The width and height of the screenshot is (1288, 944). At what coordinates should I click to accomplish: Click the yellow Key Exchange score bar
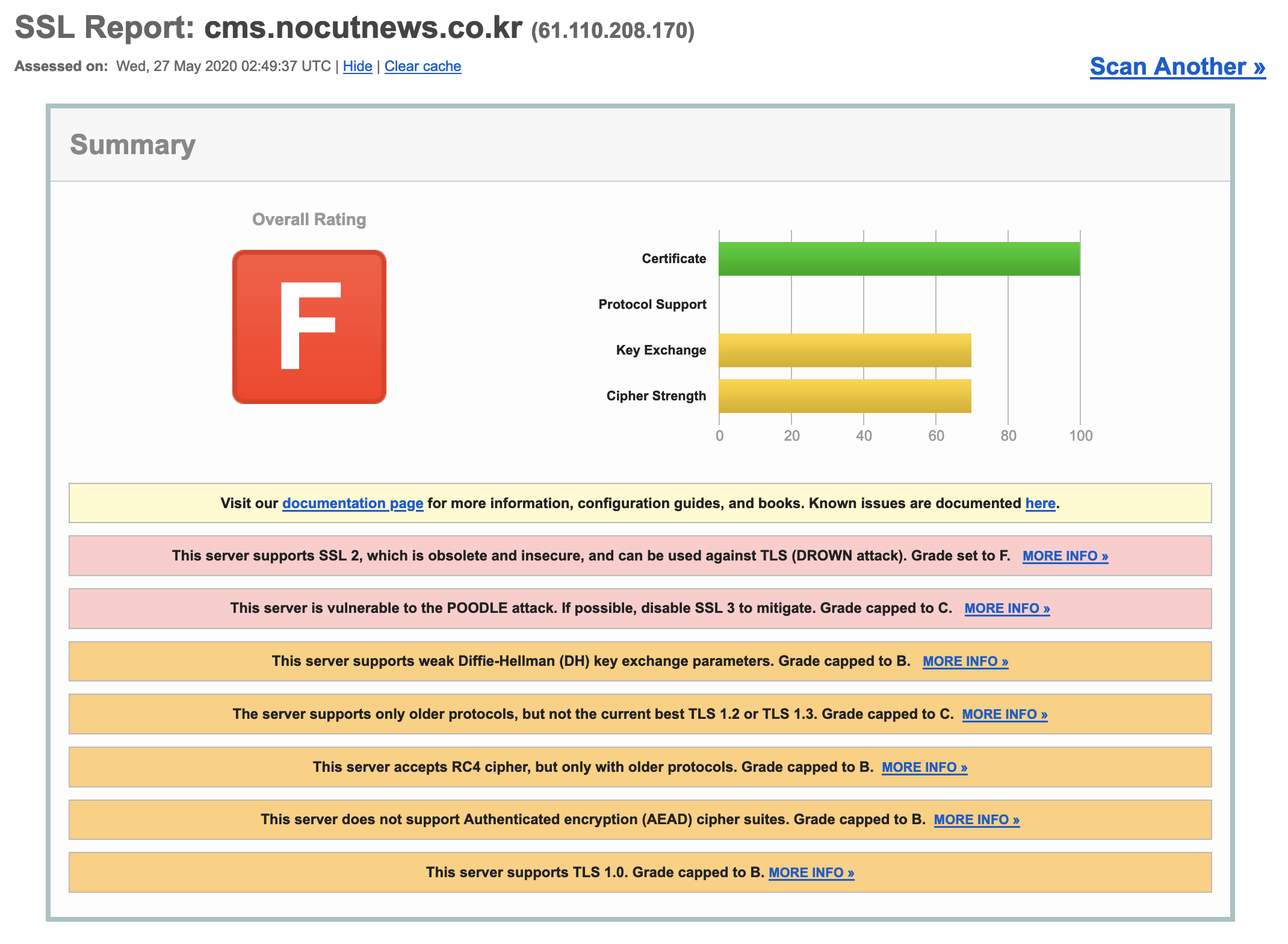click(x=844, y=350)
